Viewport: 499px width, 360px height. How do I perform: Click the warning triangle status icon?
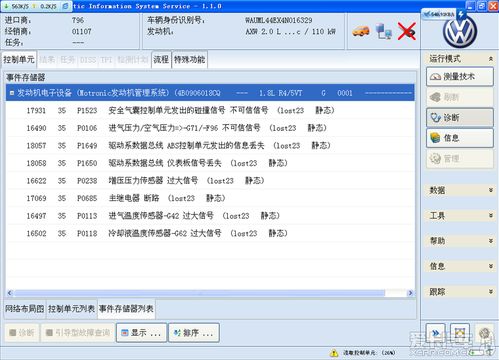click(334, 353)
